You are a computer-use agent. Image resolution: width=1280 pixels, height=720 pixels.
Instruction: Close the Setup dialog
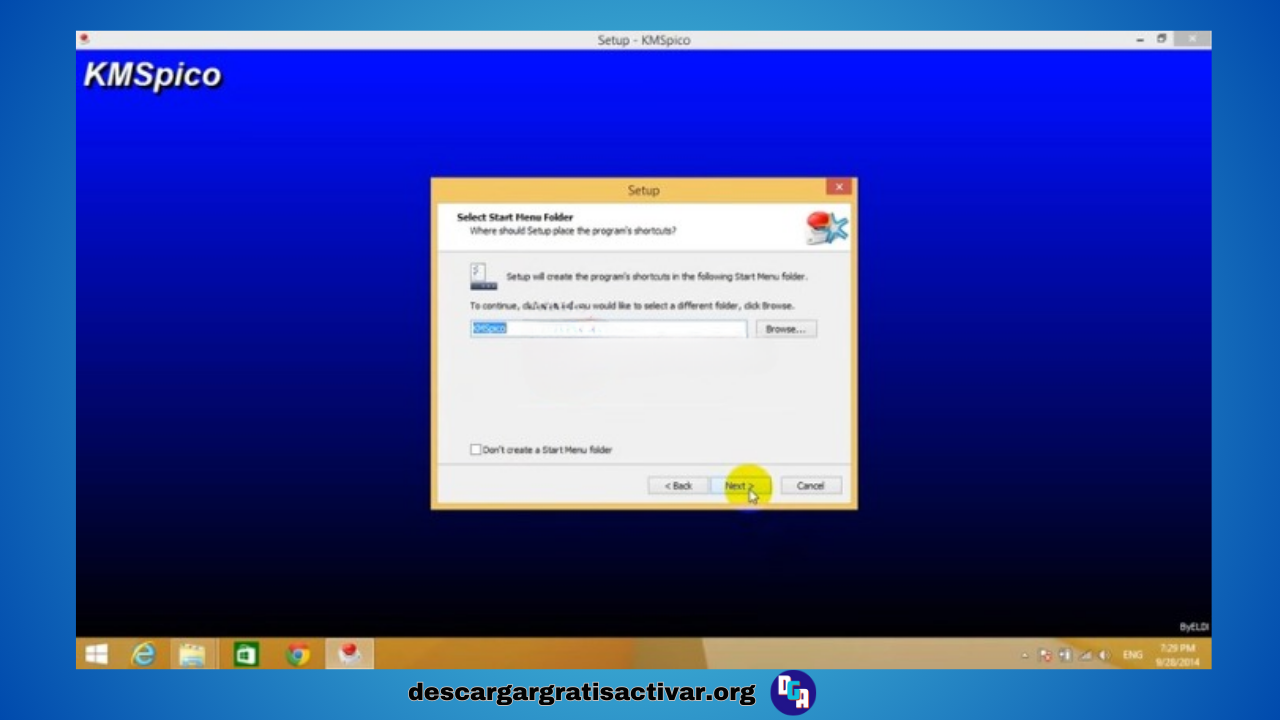pos(839,187)
